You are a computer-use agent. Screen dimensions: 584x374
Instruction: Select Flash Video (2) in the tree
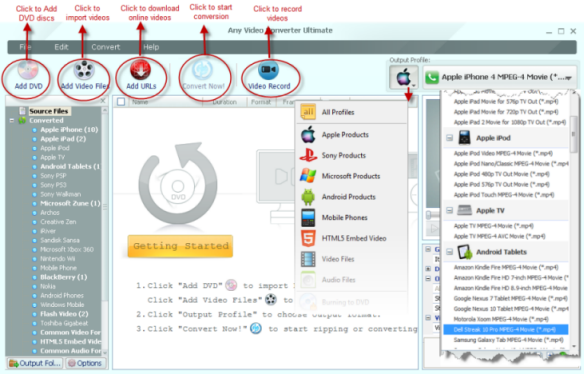(64, 314)
